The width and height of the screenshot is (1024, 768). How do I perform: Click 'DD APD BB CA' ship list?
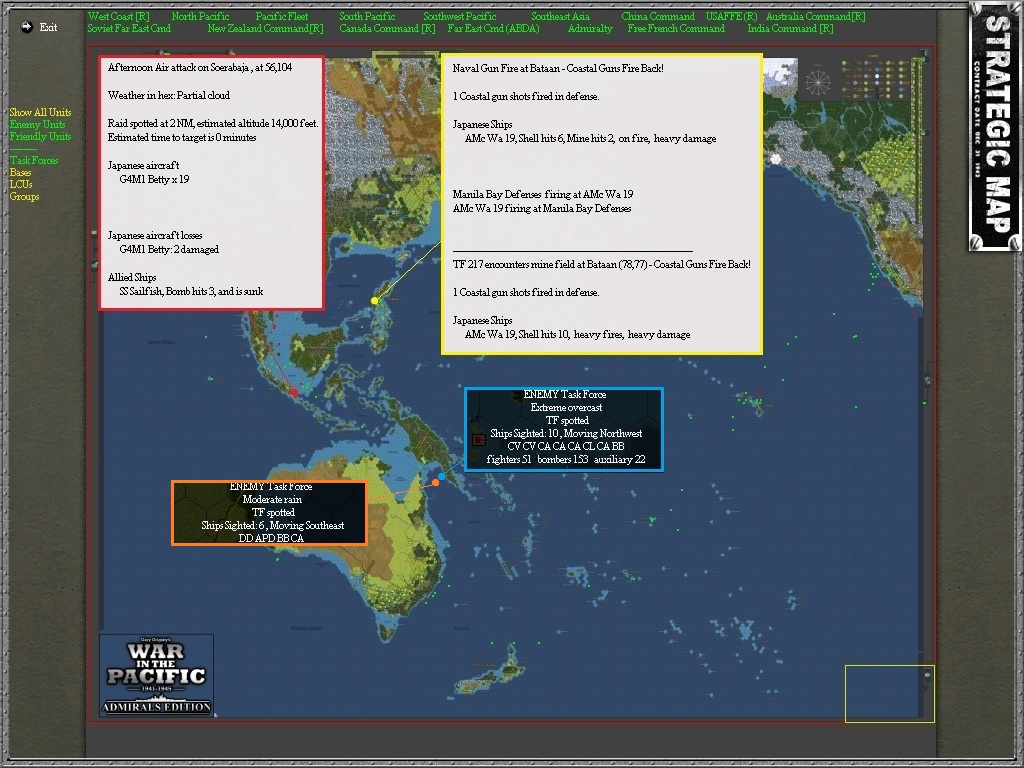coord(271,538)
